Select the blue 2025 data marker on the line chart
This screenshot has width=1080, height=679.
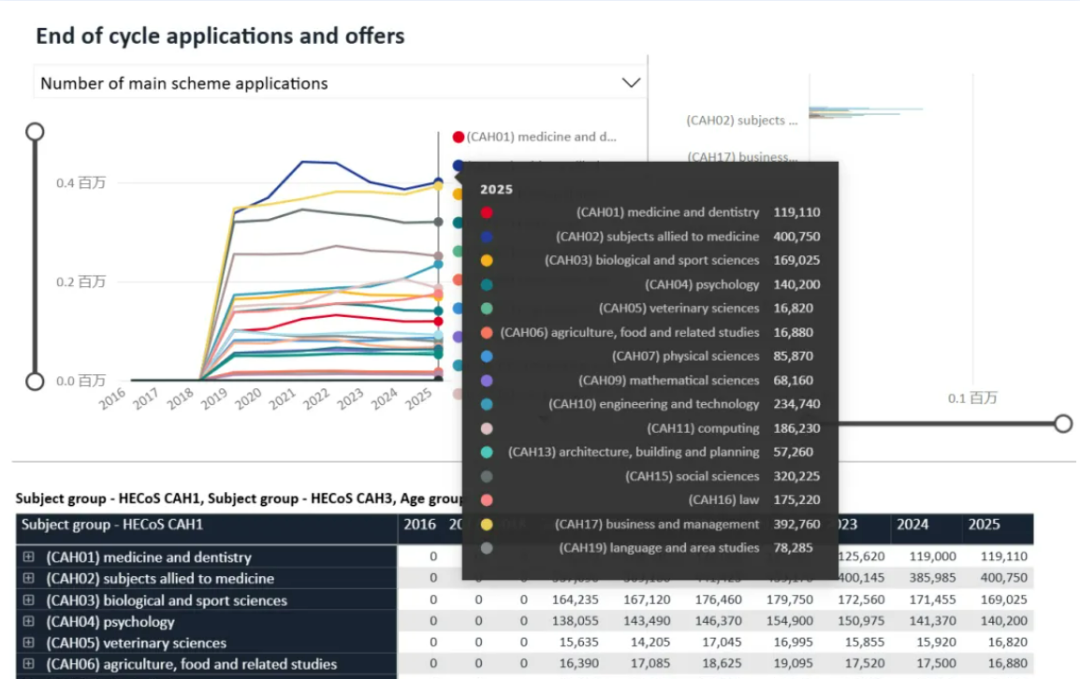coord(438,182)
